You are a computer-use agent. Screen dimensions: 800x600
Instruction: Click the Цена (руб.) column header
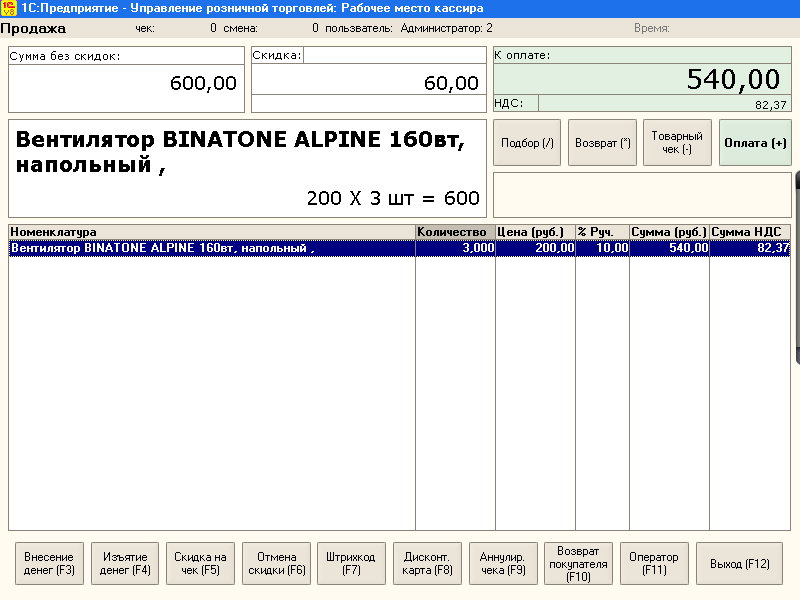535,232
